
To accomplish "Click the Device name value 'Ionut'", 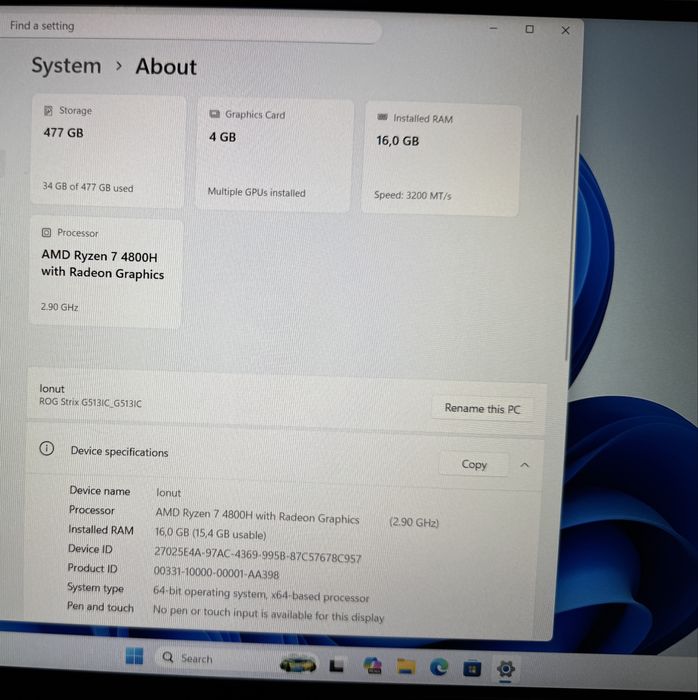I will coord(168,492).
